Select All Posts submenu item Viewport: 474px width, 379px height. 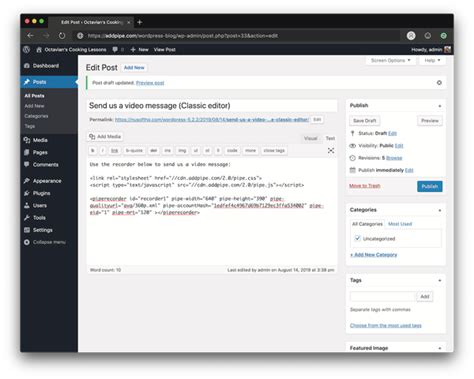(34, 96)
